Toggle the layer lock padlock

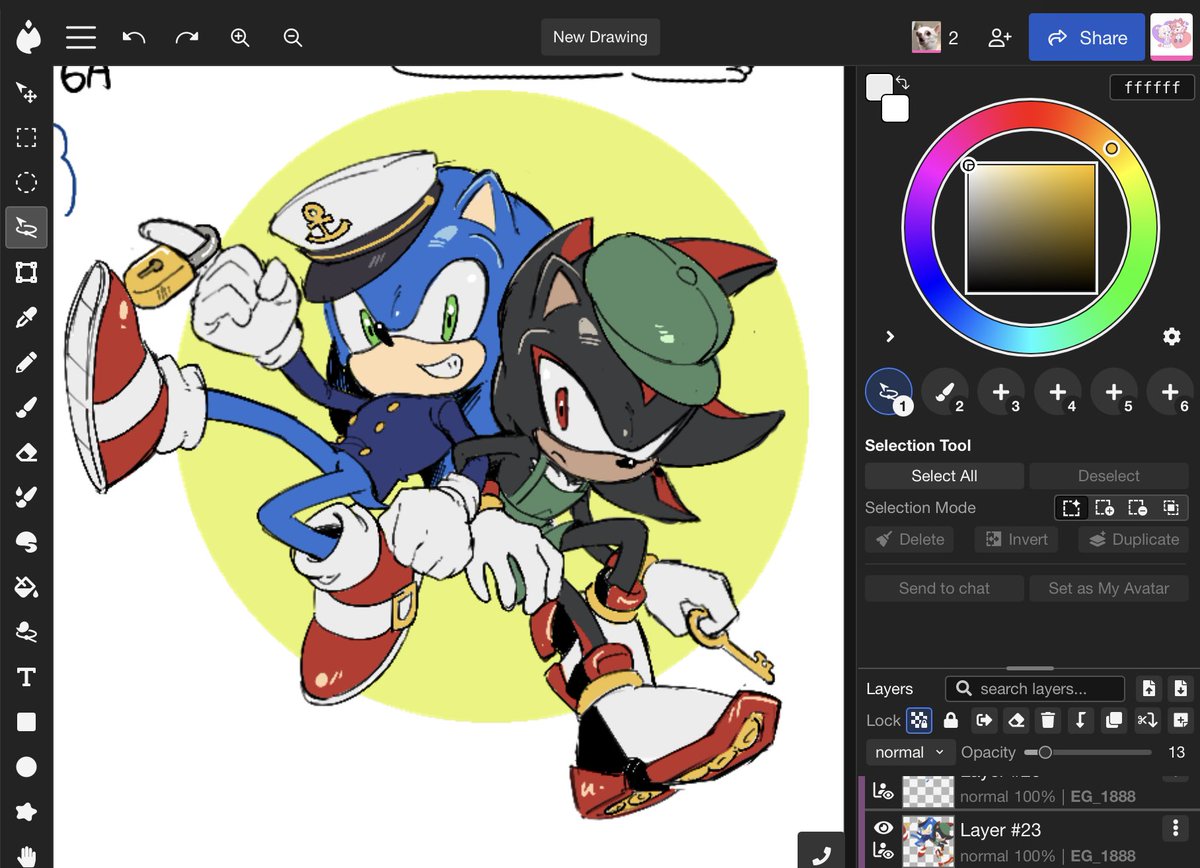(951, 720)
